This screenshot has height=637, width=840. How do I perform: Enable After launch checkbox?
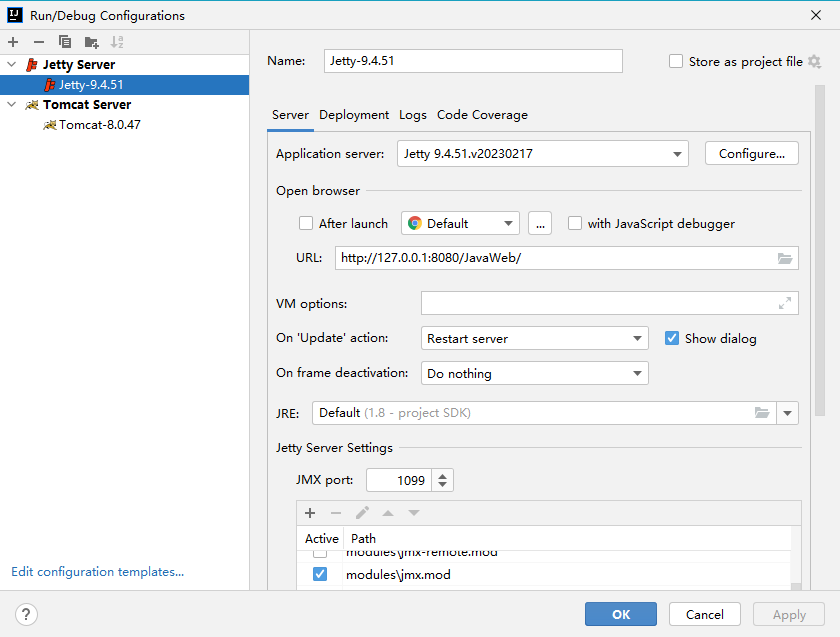306,223
